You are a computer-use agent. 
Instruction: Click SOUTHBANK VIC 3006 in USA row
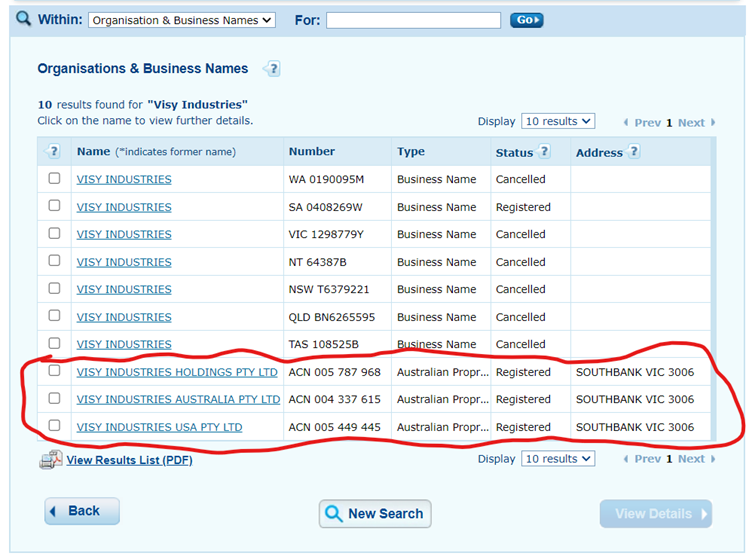click(635, 427)
